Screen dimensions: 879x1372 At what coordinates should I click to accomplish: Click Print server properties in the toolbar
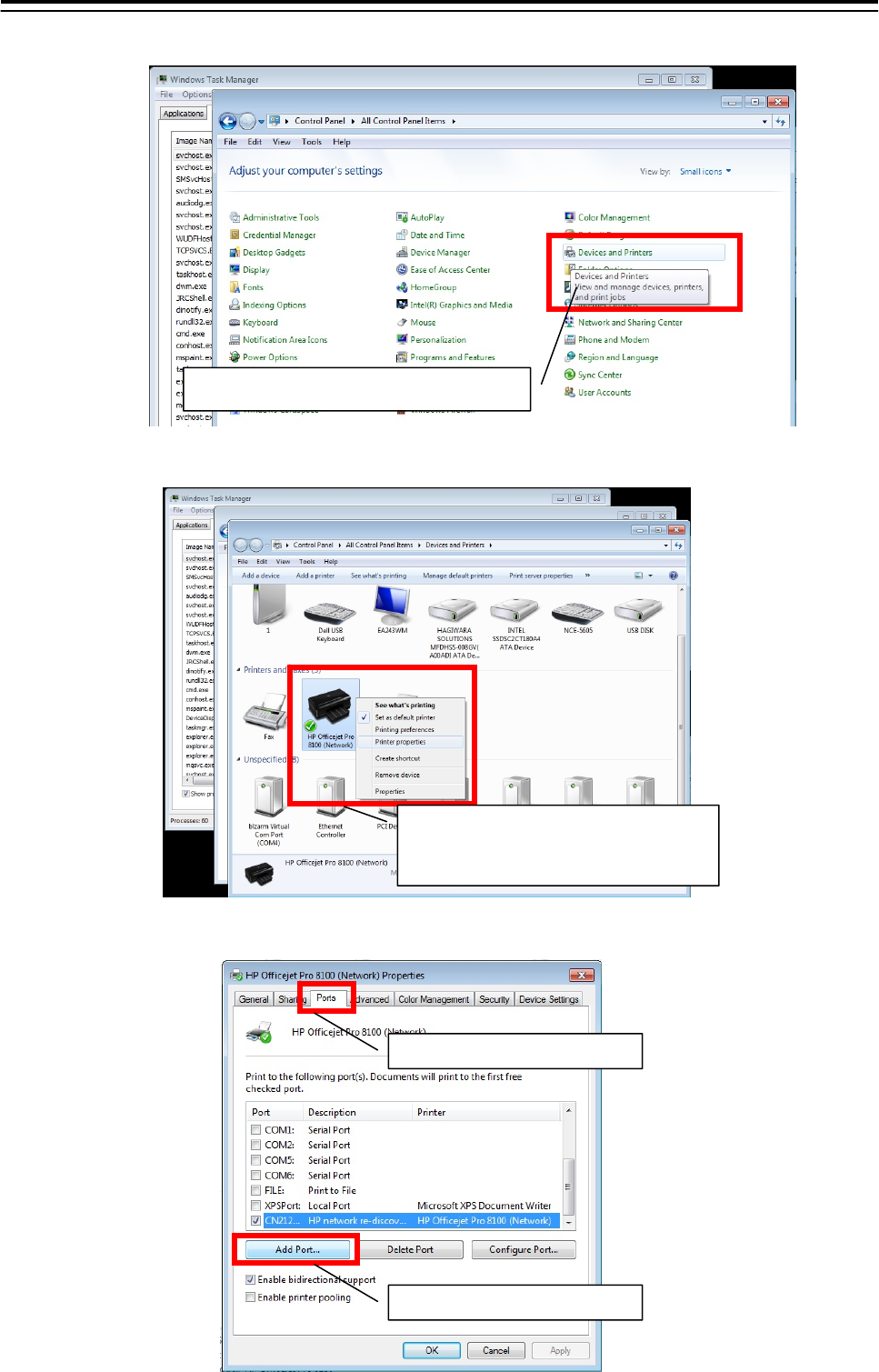(x=541, y=576)
